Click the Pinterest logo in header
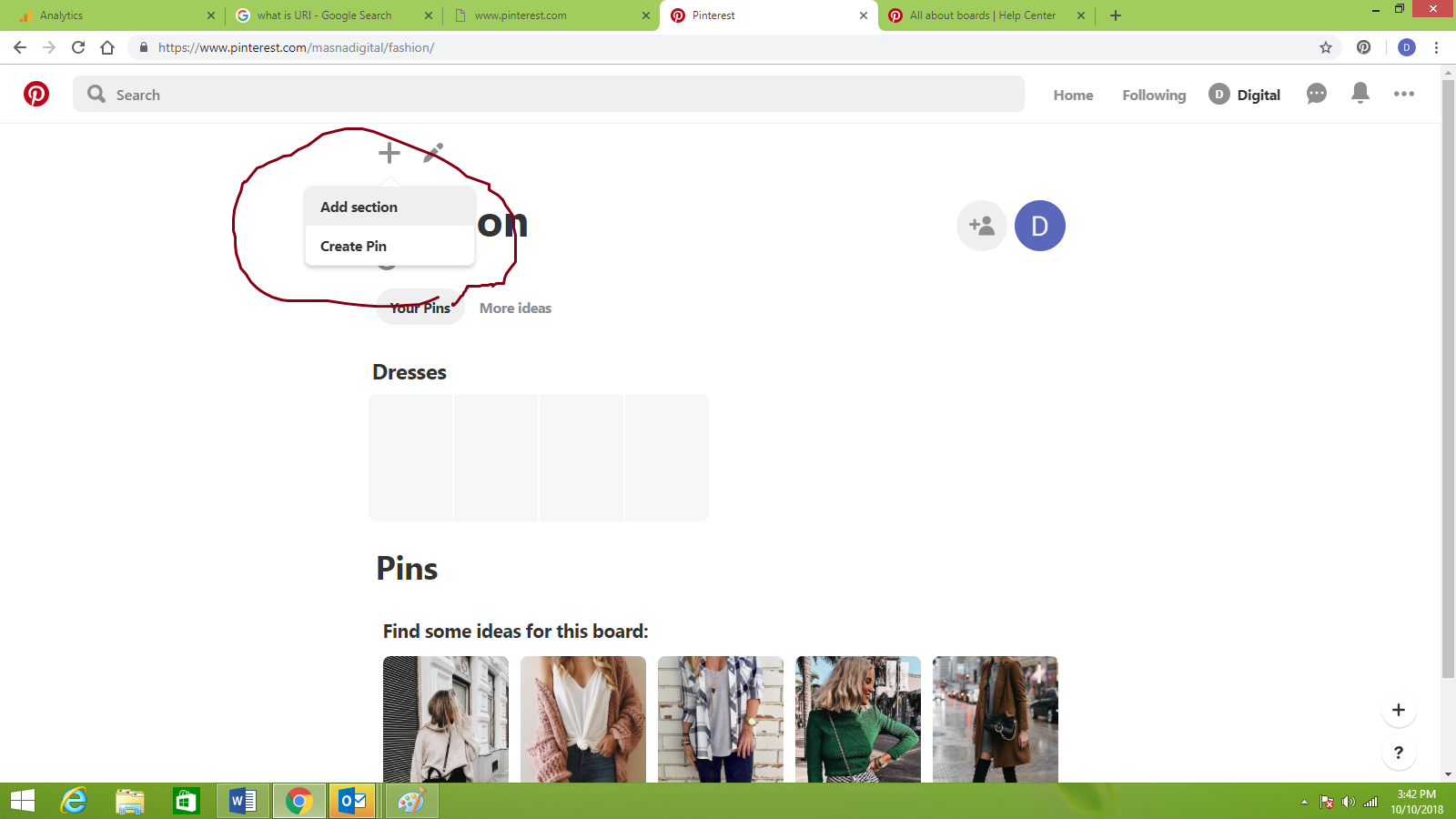Screen dimensions: 1456x819 [x=36, y=94]
